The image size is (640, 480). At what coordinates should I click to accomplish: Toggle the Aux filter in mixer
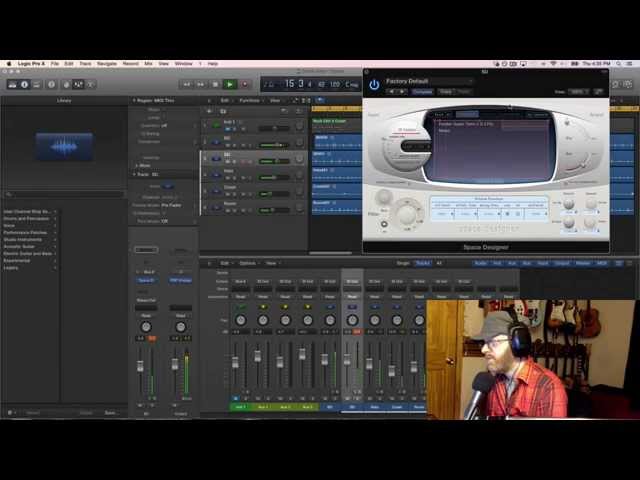(512, 263)
